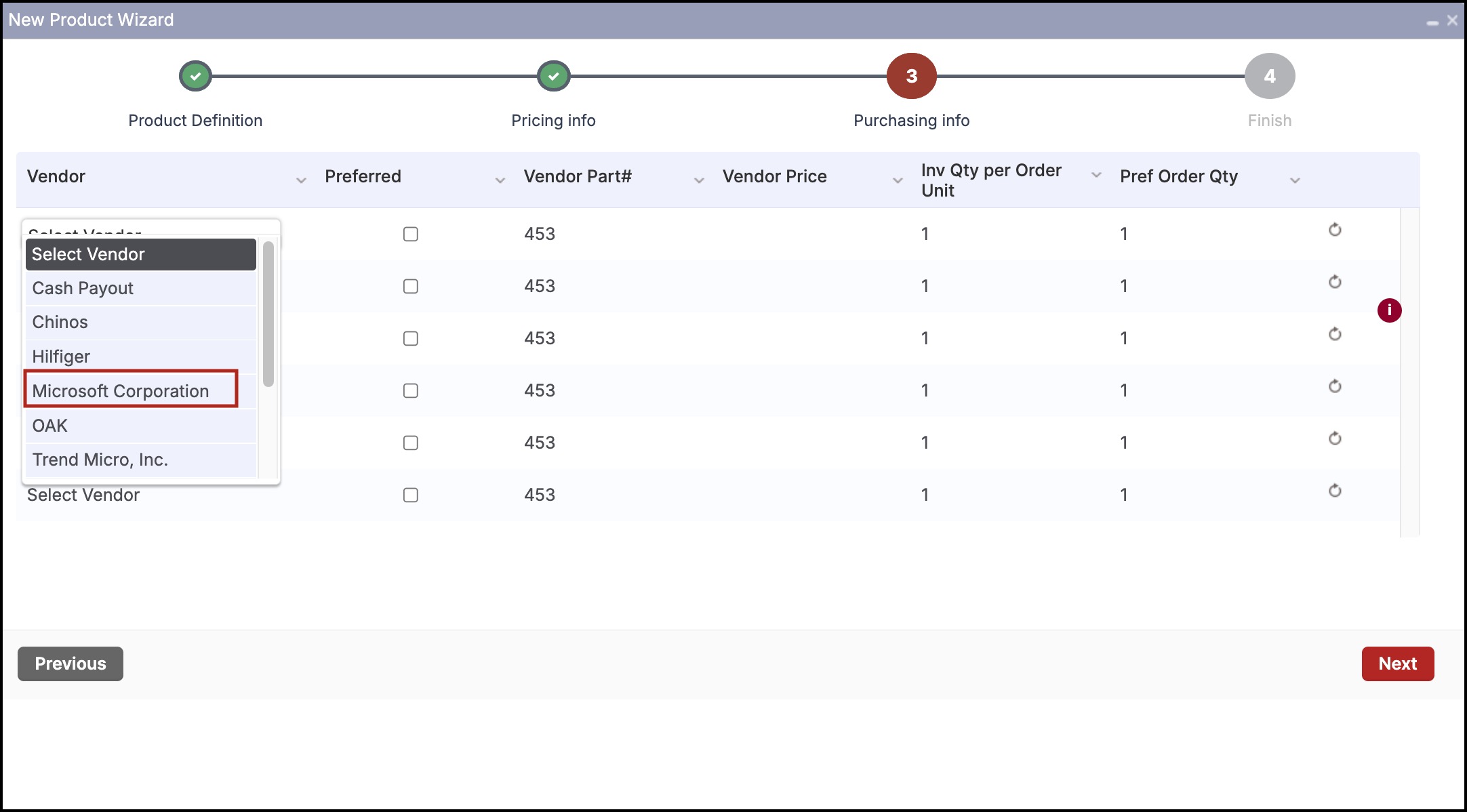This screenshot has height=812, width=1467.
Task: Click the reset icon in the fifth row
Action: point(1335,439)
